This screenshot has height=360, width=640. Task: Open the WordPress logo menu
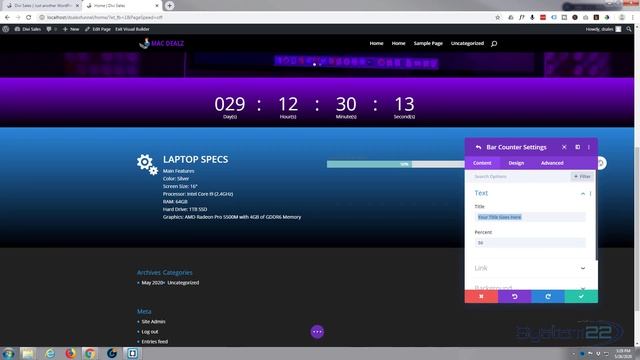pyautogui.click(x=6, y=29)
